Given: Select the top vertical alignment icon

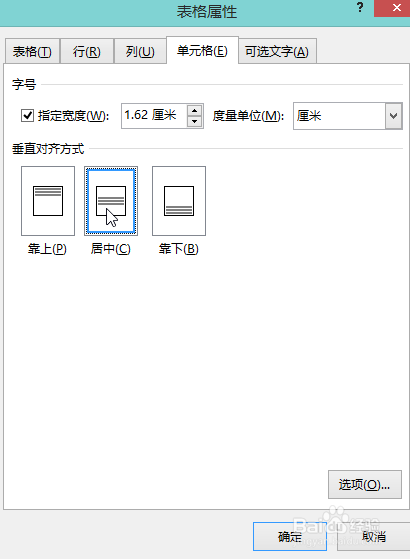Looking at the screenshot, I should click(48, 201).
